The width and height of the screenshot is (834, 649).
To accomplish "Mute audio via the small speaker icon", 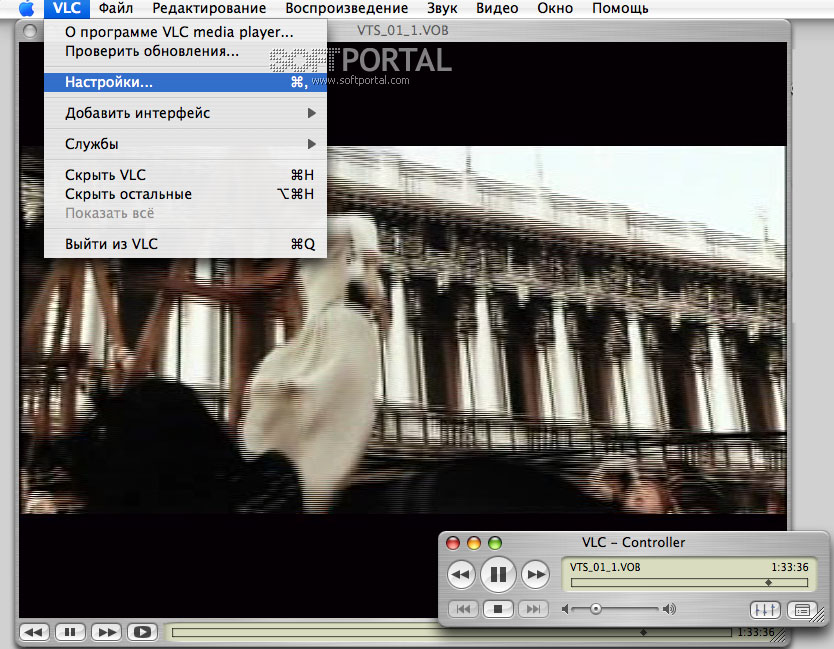I will point(565,609).
